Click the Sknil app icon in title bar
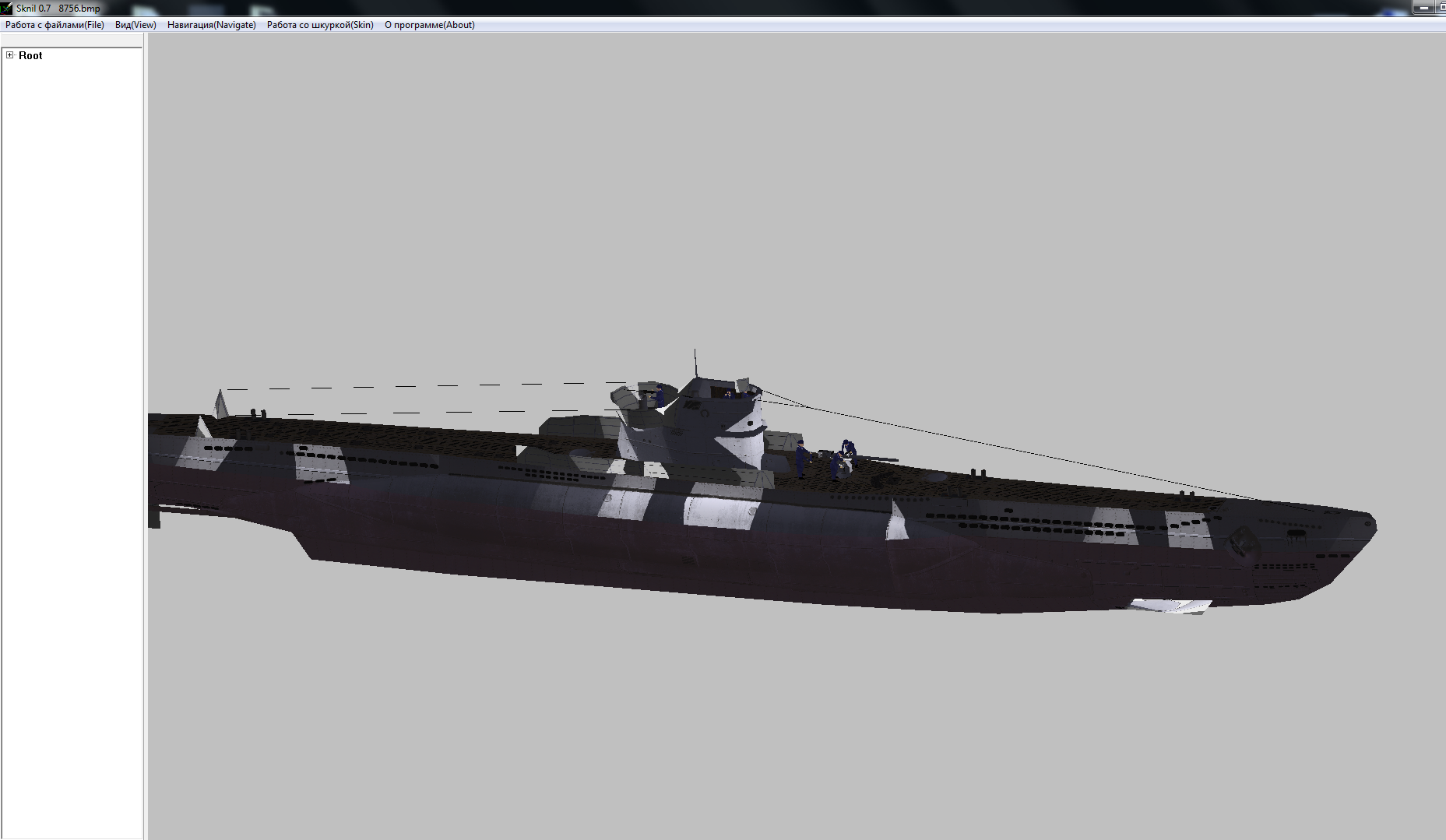Image resolution: width=1446 pixels, height=840 pixels. [6, 9]
